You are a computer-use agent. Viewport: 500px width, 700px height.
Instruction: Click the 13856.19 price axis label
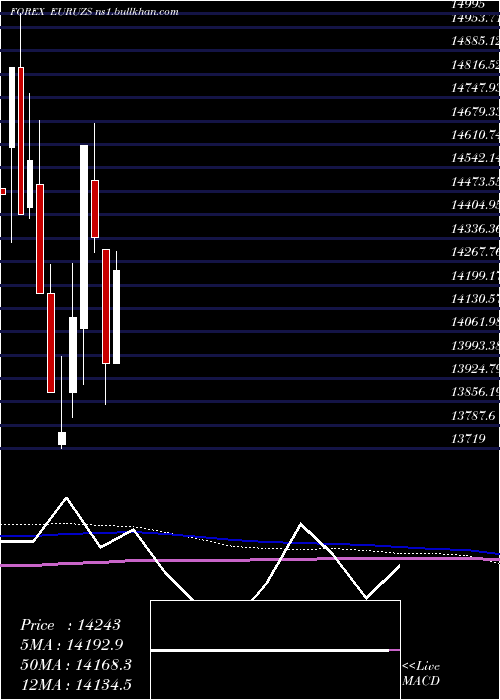click(x=475, y=393)
